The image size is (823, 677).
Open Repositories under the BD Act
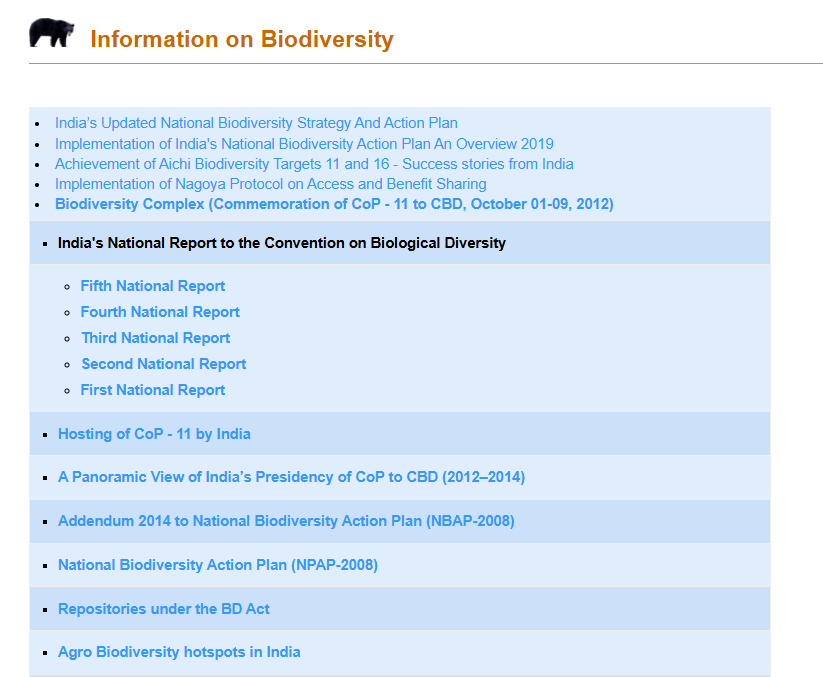tap(164, 609)
